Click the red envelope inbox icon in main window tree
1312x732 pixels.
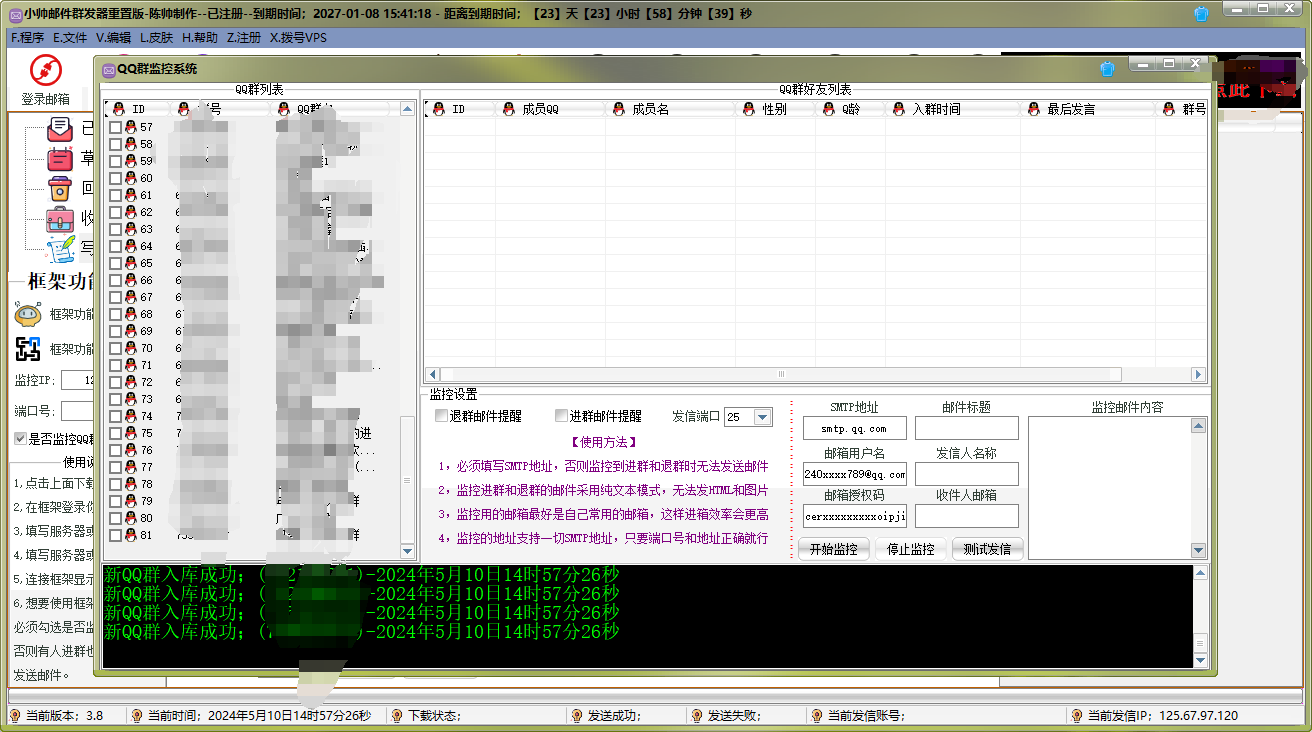click(x=61, y=129)
